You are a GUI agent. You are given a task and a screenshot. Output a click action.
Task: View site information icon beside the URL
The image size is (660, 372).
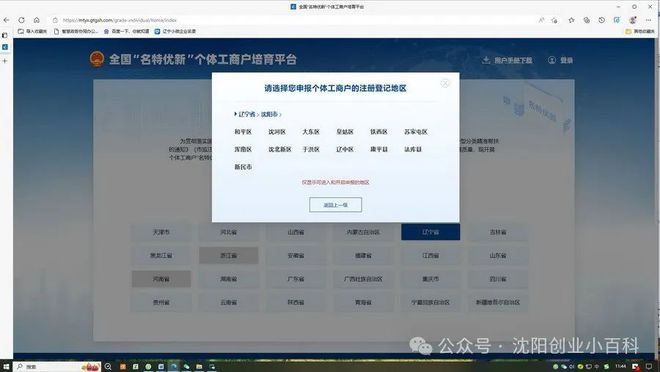55,20
